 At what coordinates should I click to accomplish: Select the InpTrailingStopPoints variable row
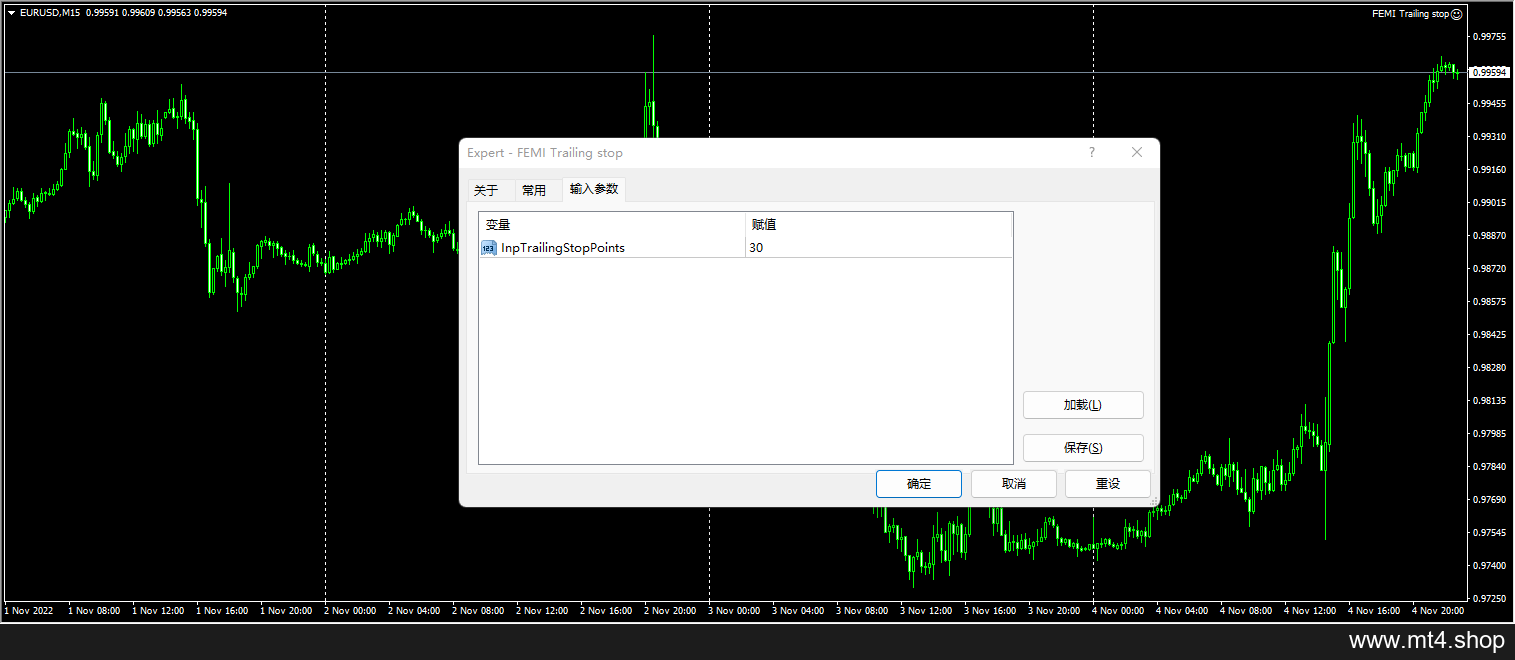(746, 247)
